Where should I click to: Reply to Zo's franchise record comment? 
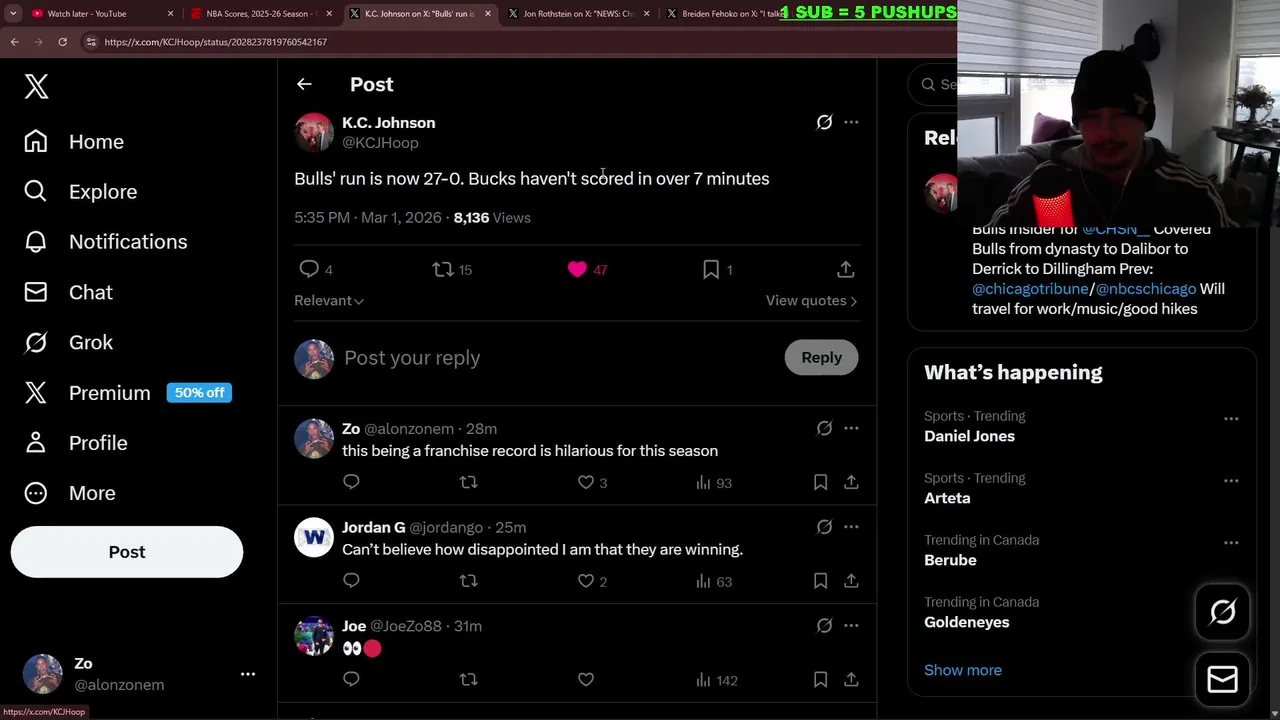pos(351,482)
